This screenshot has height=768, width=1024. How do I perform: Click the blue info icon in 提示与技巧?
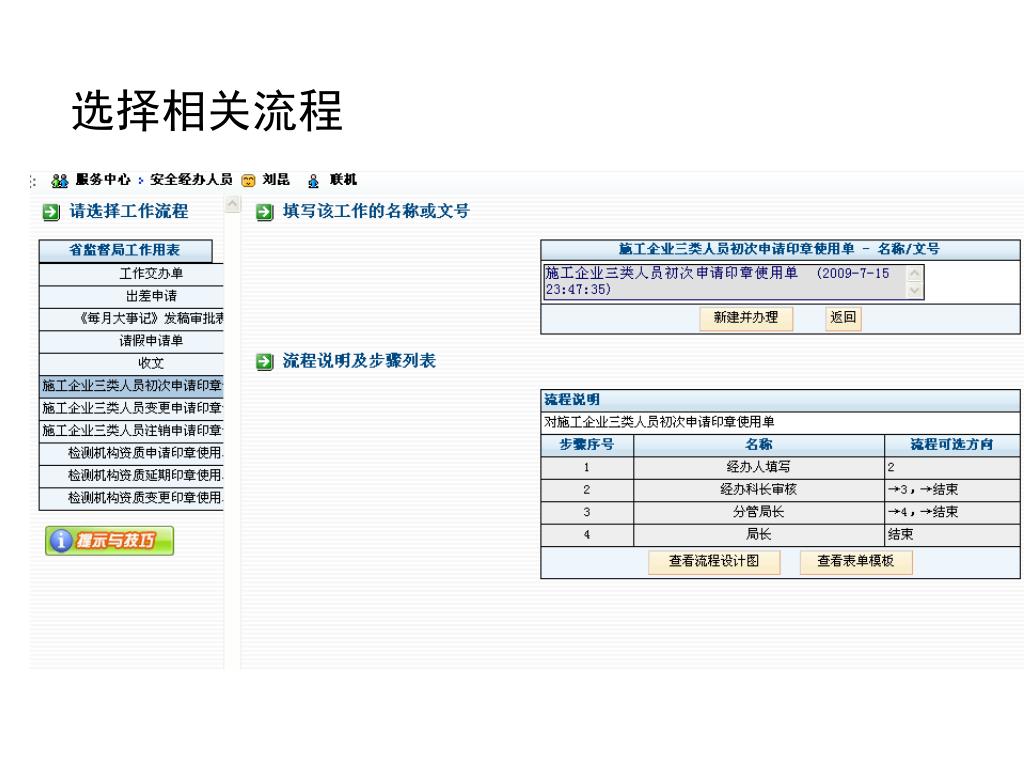tap(61, 541)
